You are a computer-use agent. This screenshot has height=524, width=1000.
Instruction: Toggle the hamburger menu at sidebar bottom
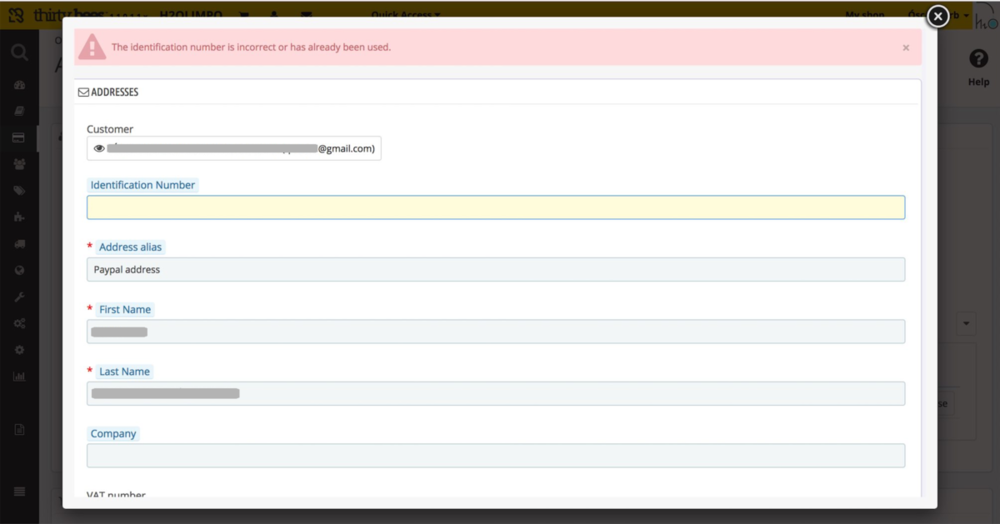[x=19, y=491]
